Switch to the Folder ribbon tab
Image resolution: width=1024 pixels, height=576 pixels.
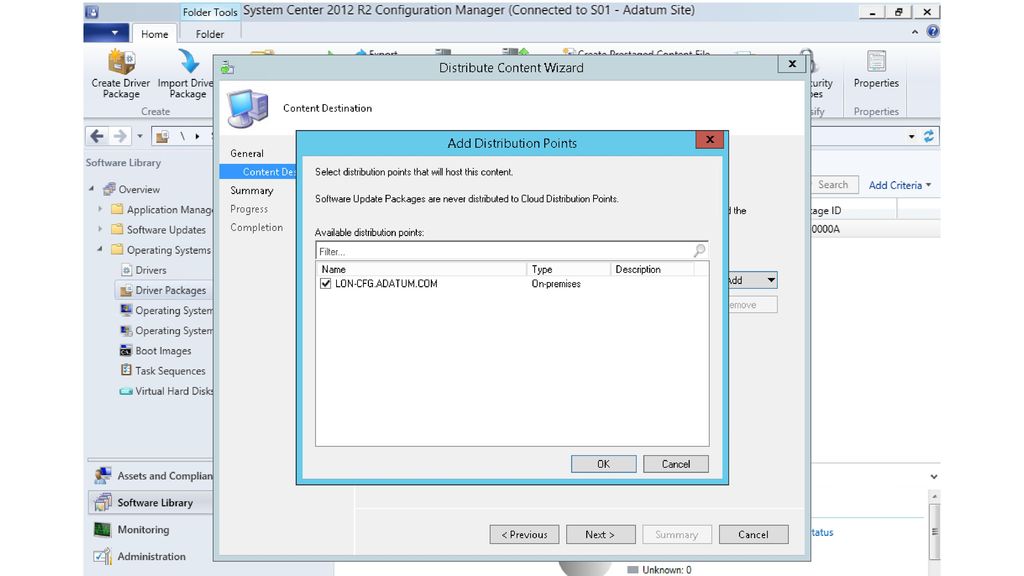[210, 34]
